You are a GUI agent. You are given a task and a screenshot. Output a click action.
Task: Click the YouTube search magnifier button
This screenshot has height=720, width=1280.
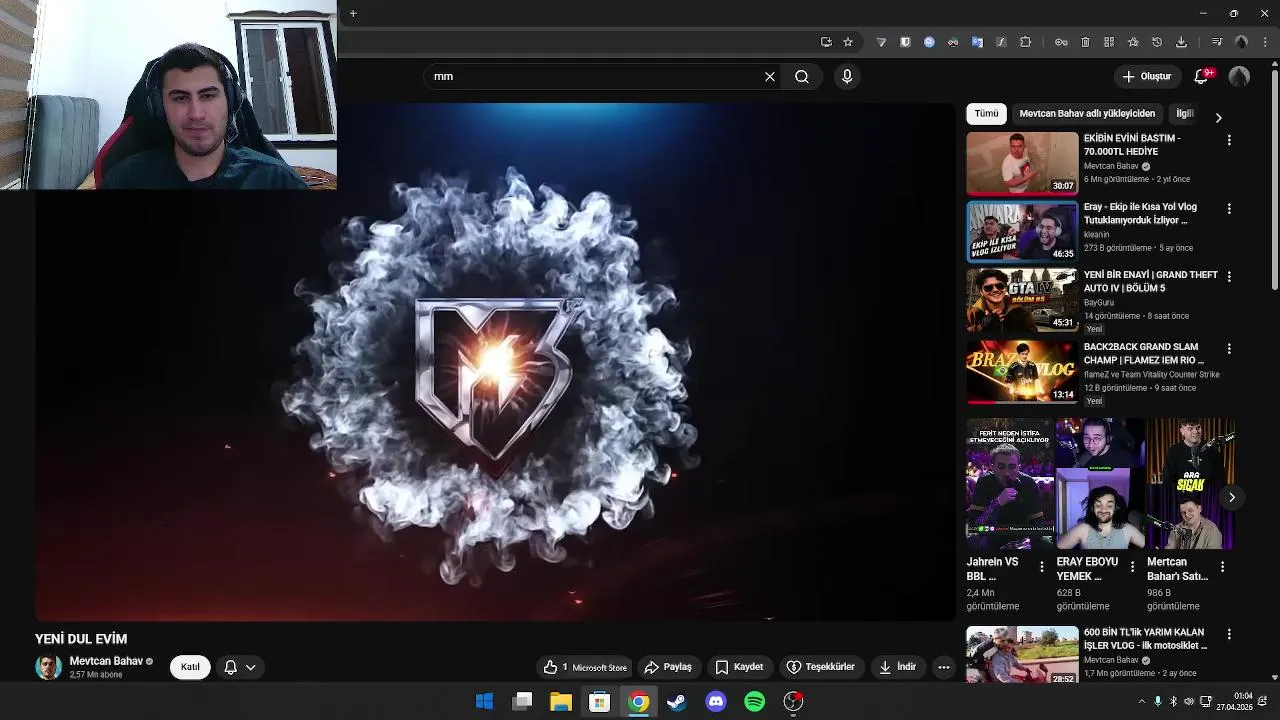coord(802,76)
